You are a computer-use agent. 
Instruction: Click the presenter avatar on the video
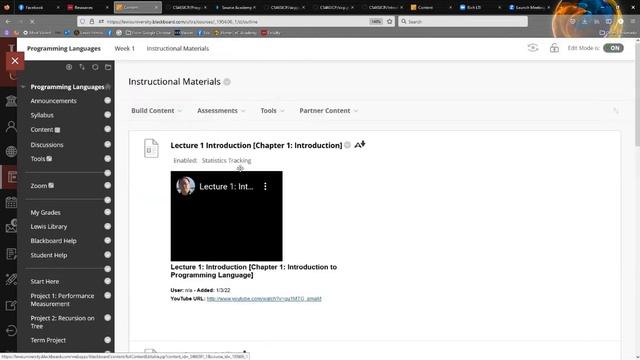click(x=185, y=186)
